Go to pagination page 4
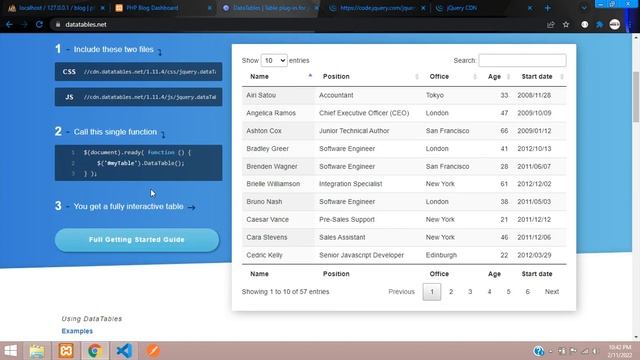This screenshot has width=640, height=360. pos(489,292)
